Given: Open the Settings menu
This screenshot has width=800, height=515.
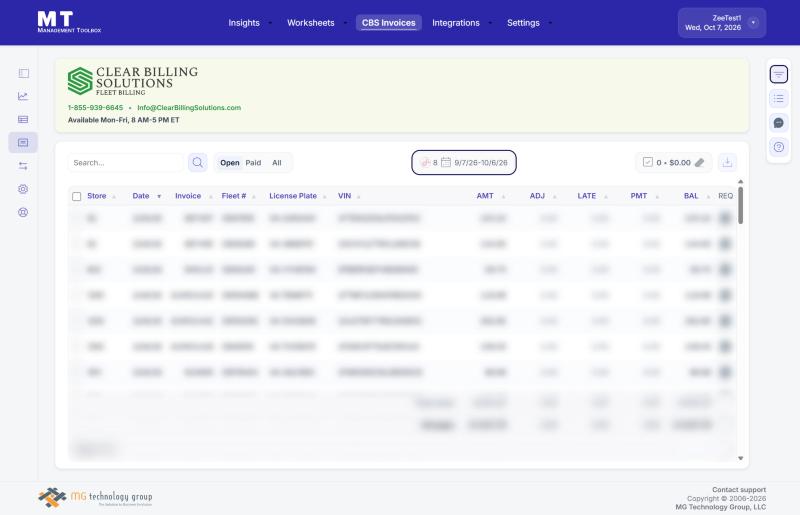Looking at the screenshot, I should [523, 23].
